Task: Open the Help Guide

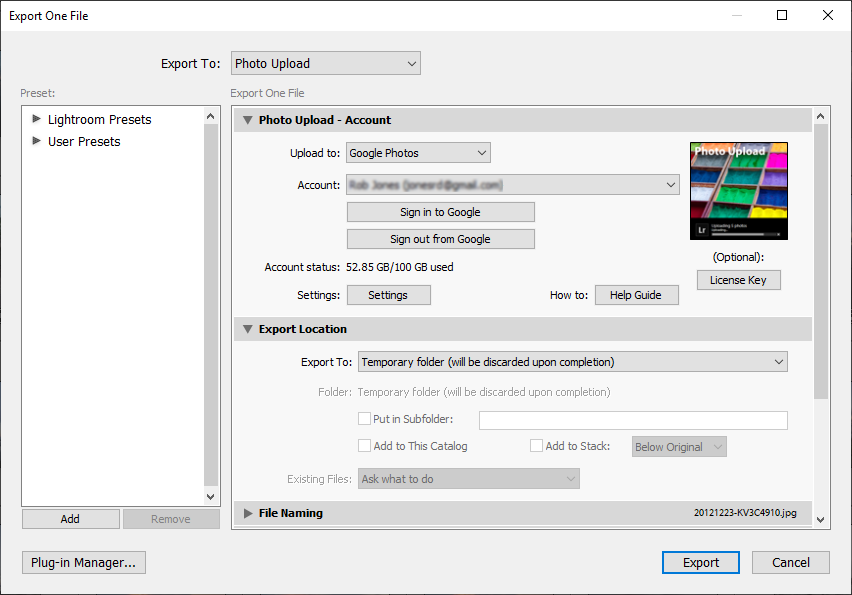Action: click(635, 295)
